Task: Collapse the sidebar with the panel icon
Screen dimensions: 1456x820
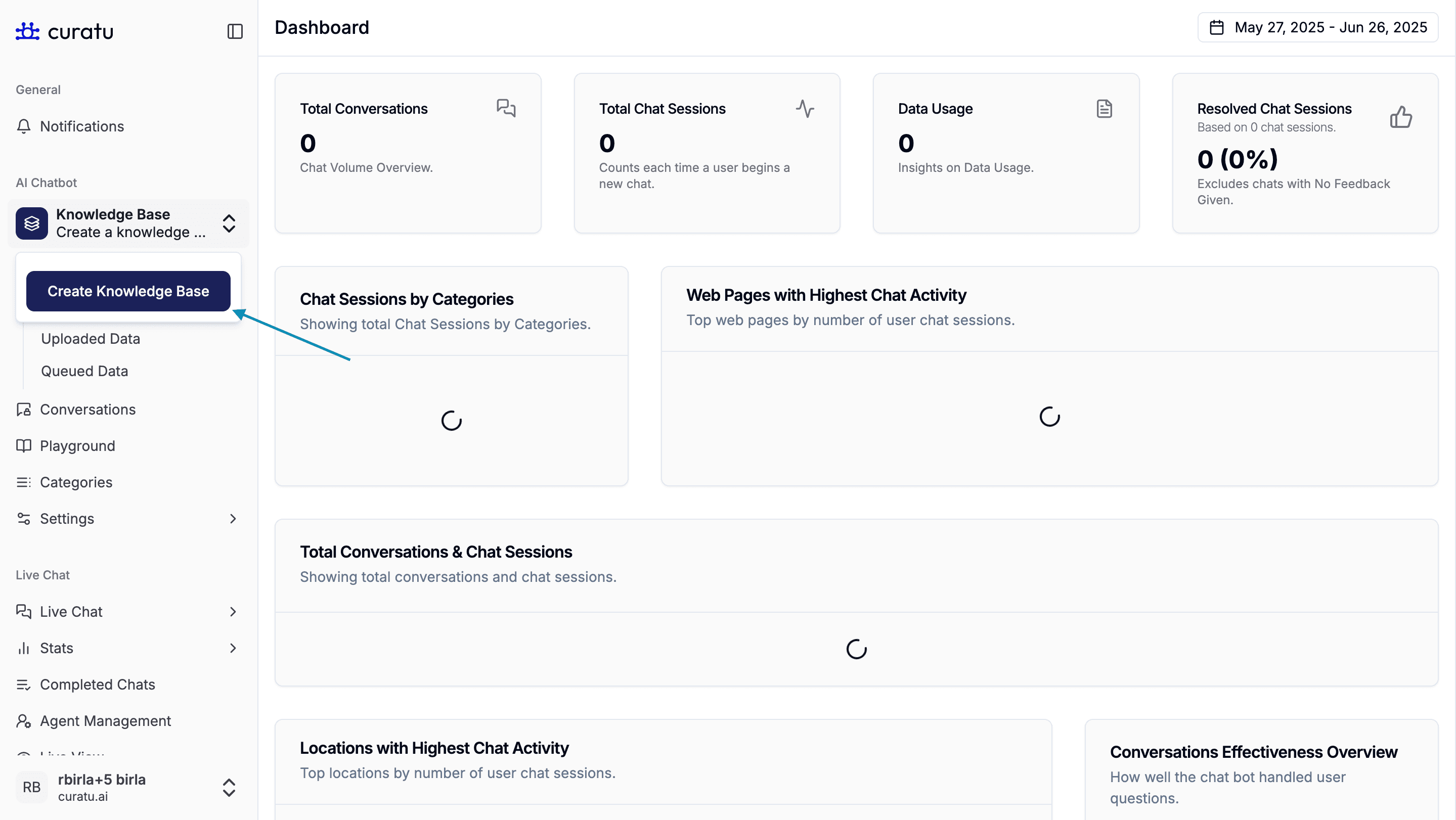Action: click(235, 31)
